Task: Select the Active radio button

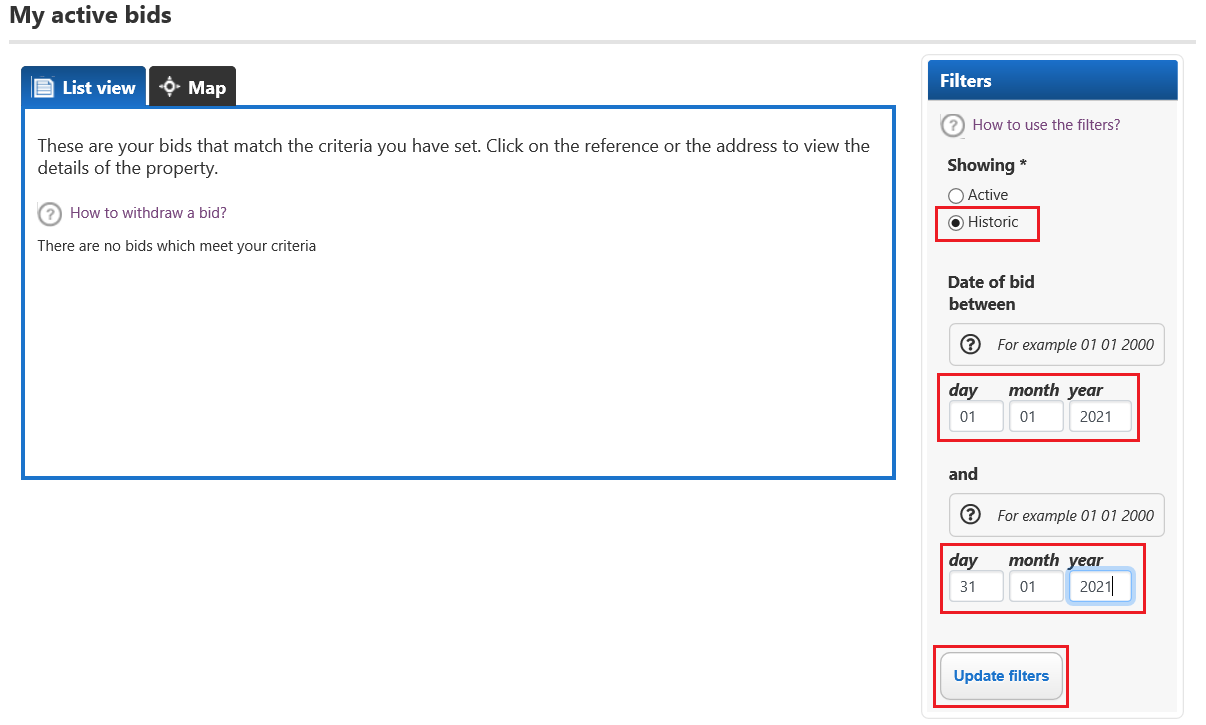Action: [956, 196]
